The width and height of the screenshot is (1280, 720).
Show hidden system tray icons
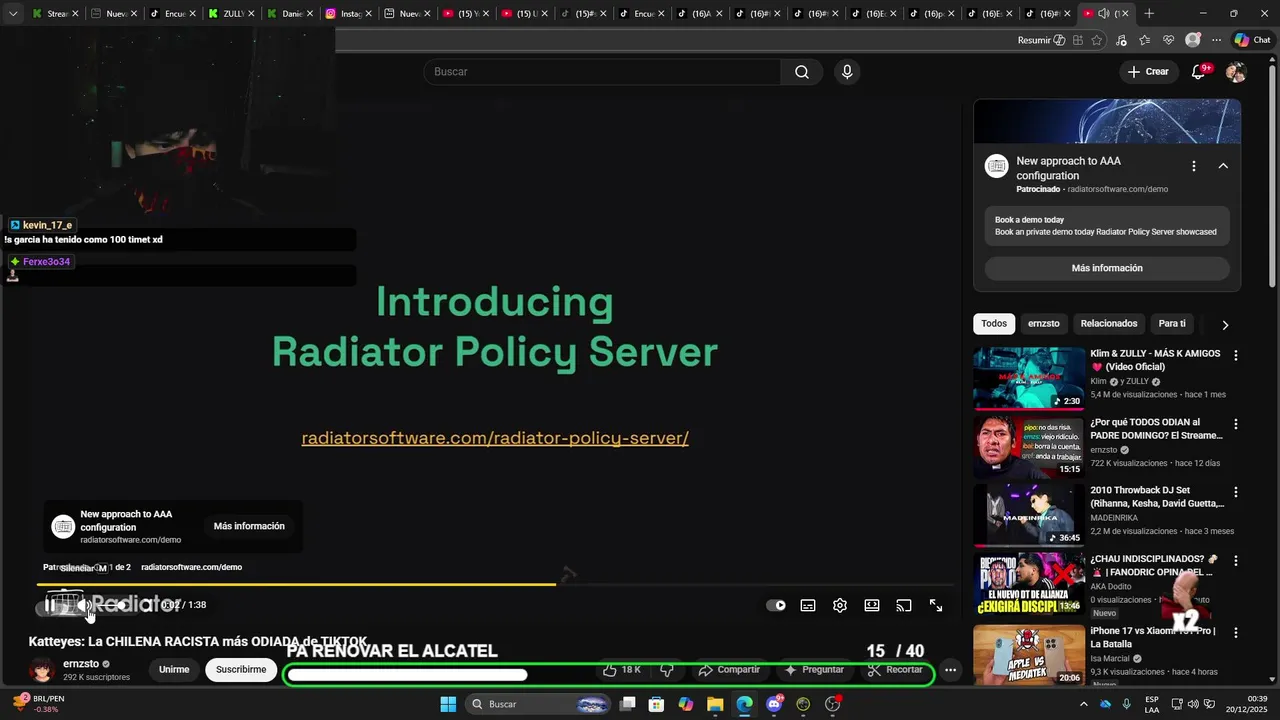[x=1083, y=704]
